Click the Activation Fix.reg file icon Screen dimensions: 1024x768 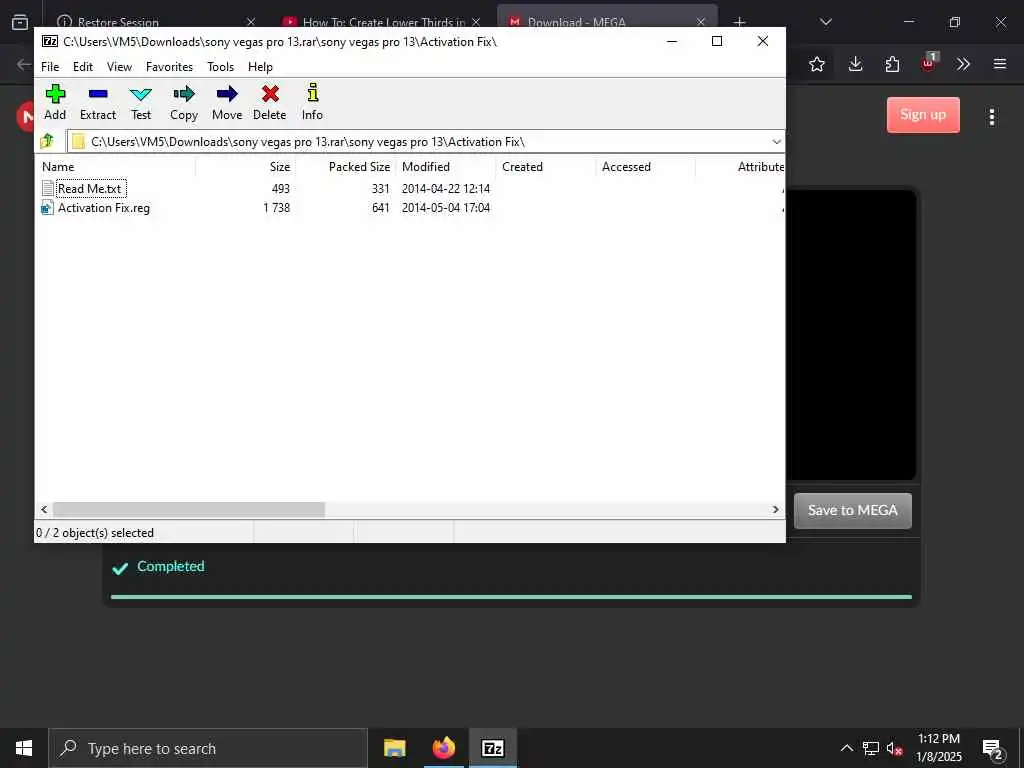(47, 208)
